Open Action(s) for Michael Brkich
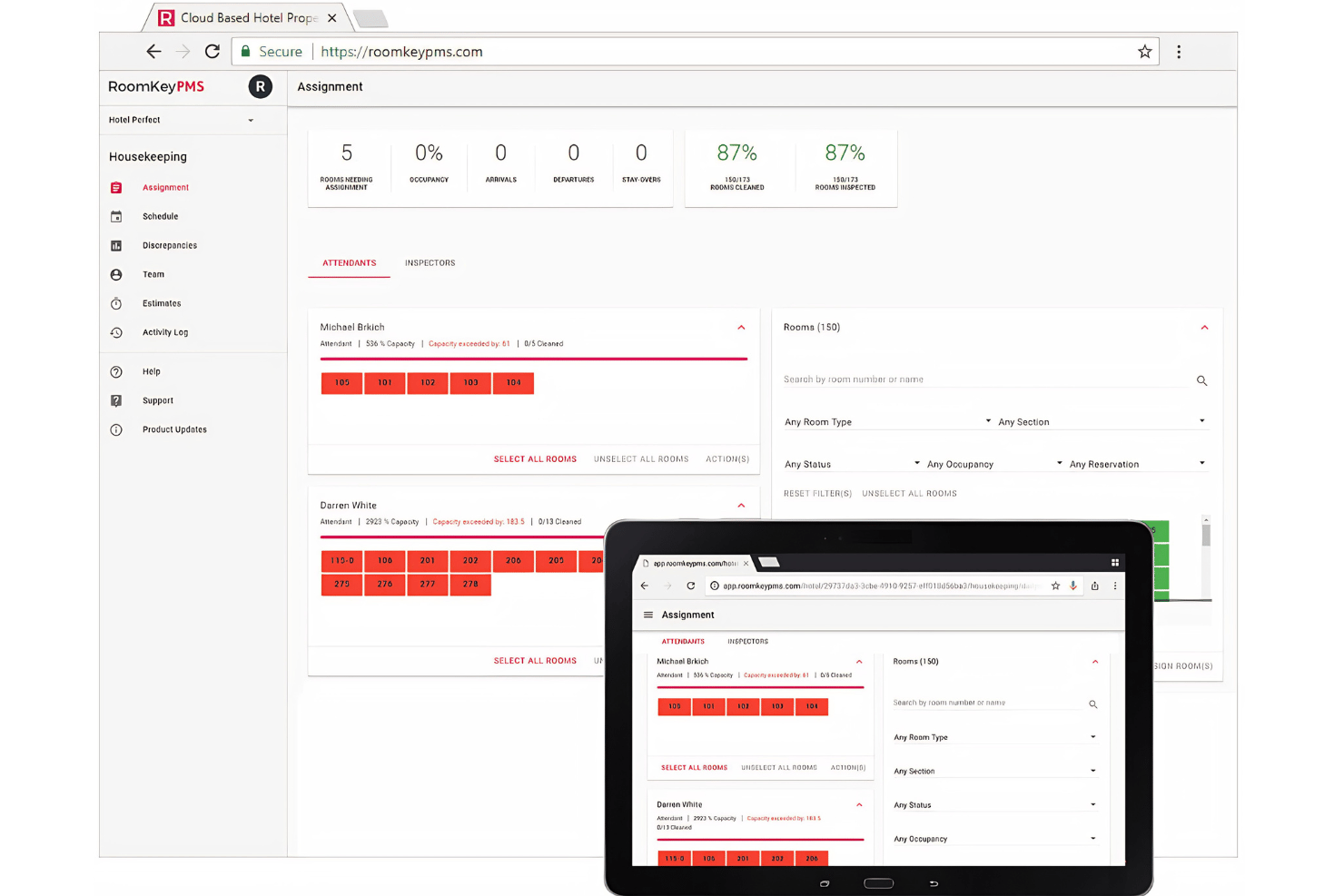This screenshot has height=896, width=1344. (x=727, y=459)
